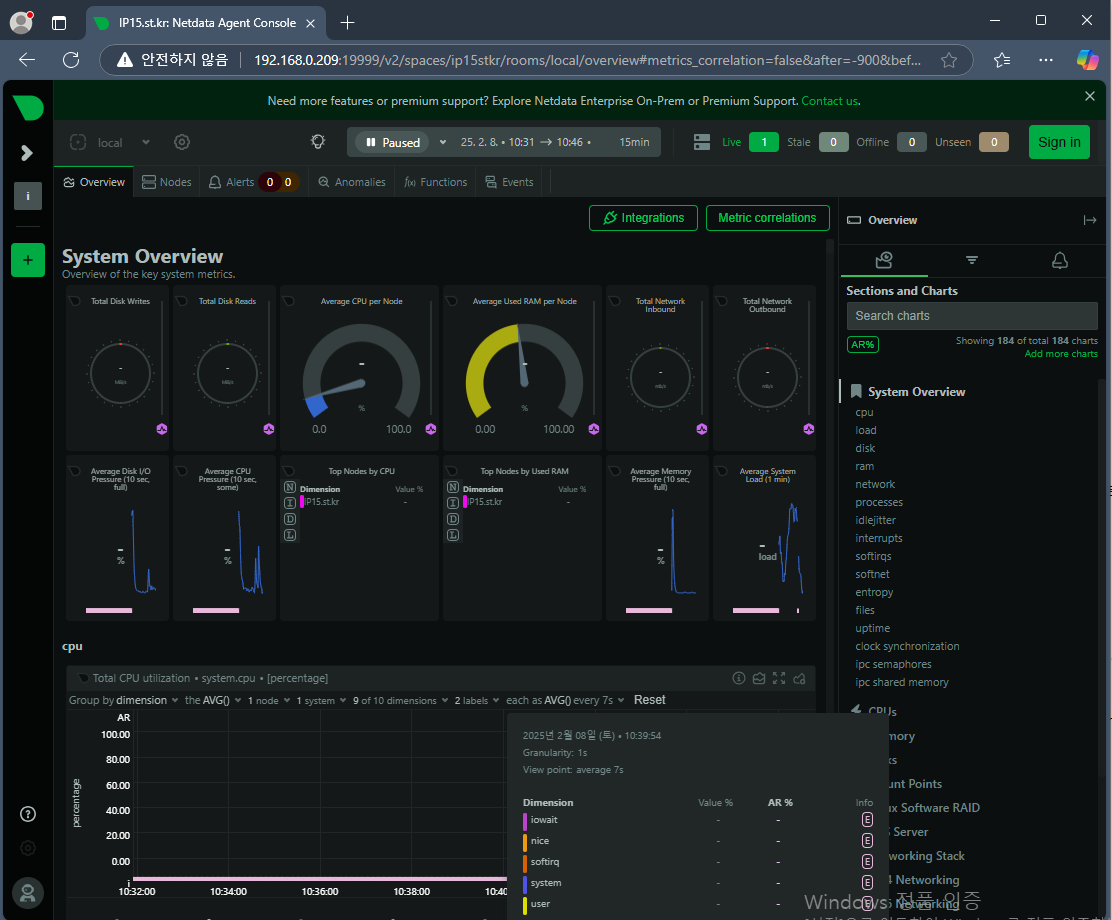Click the Add more charts link

point(1061,354)
